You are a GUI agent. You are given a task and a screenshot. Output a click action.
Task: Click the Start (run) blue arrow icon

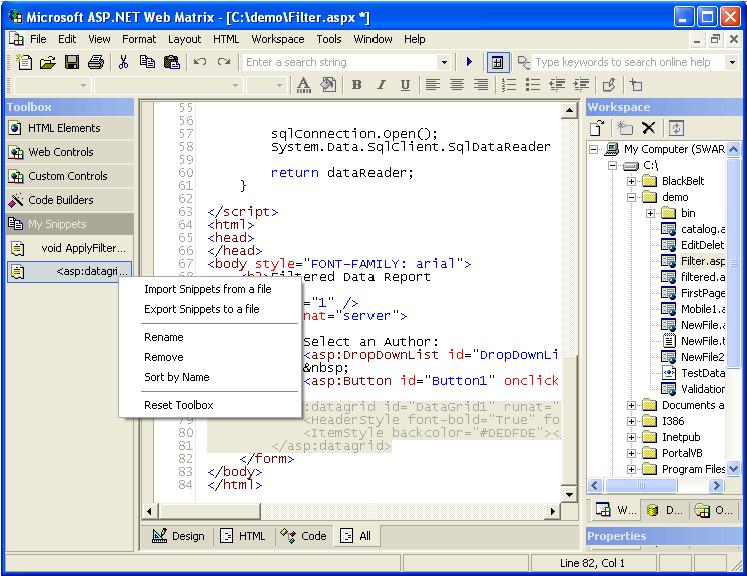(x=469, y=62)
